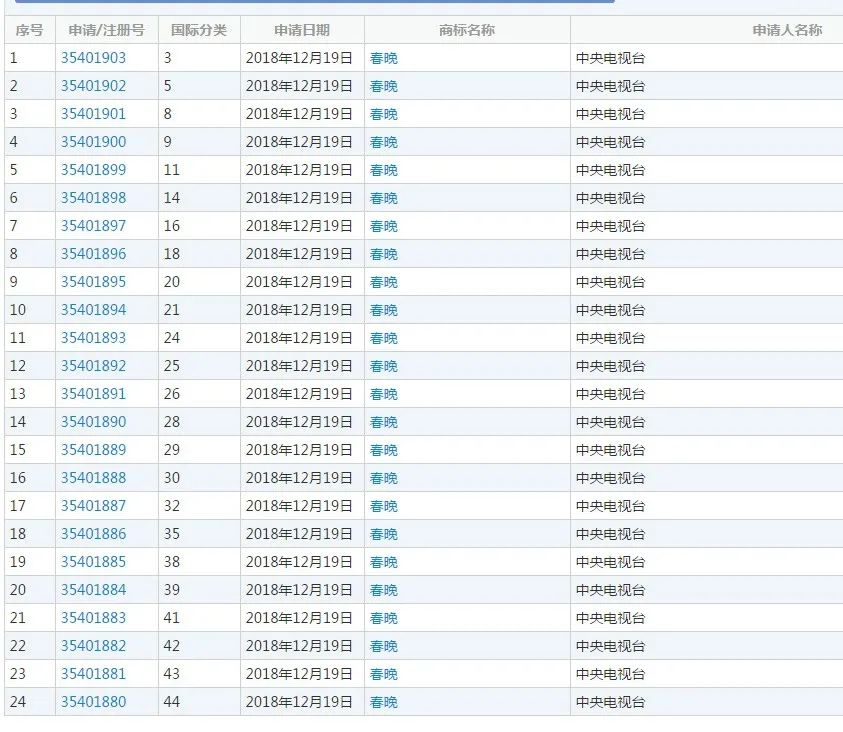The width and height of the screenshot is (843, 732).
Task: Open application number 35401883
Action: [x=93, y=618]
